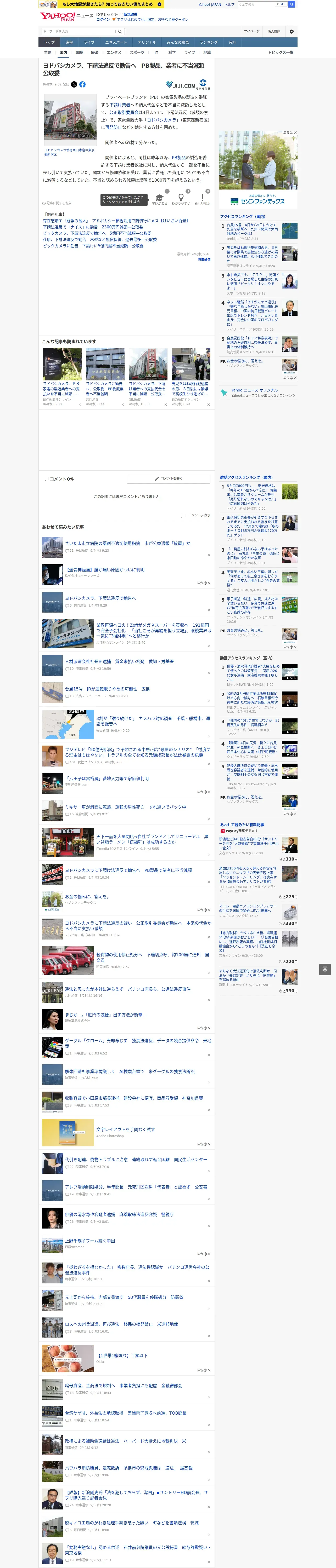
Task: Open the Yahoo! JAPAN link in header
Action: pyautogui.click(x=210, y=4)
